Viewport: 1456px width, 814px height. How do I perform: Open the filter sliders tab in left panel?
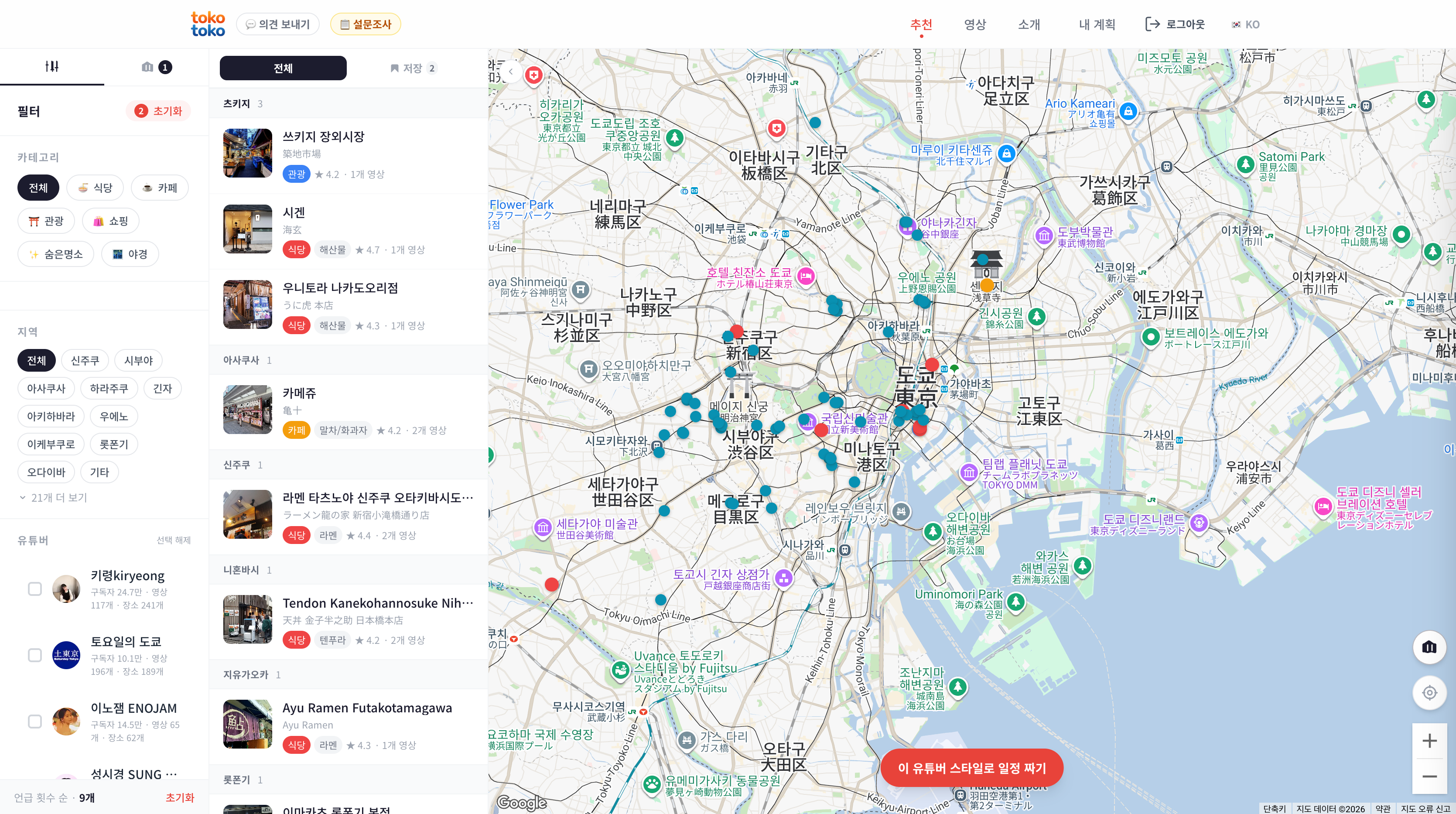click(x=52, y=66)
